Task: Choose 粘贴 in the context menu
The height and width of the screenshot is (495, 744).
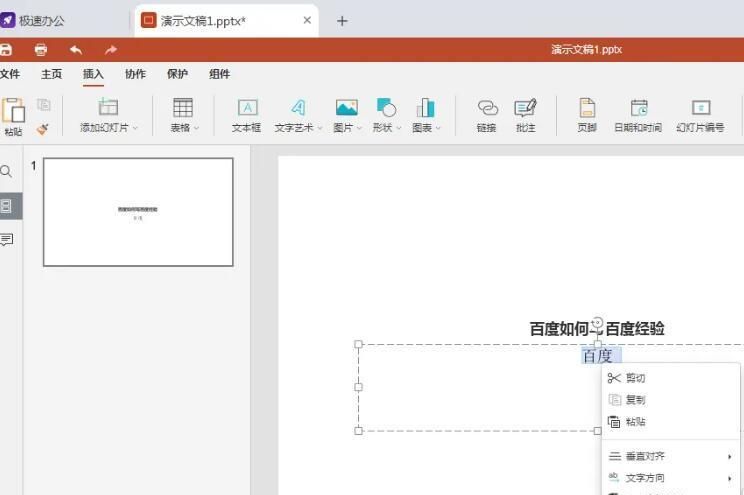Action: 671,421
